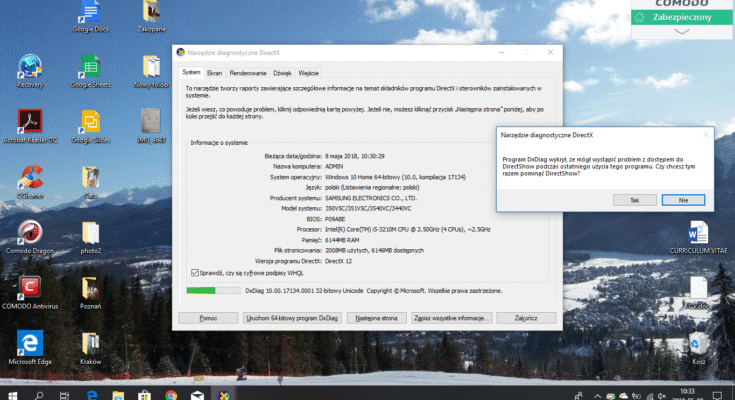Viewport: 735px width, 400px height.
Task: Open File Explorer from the taskbar
Action: click(x=118, y=395)
